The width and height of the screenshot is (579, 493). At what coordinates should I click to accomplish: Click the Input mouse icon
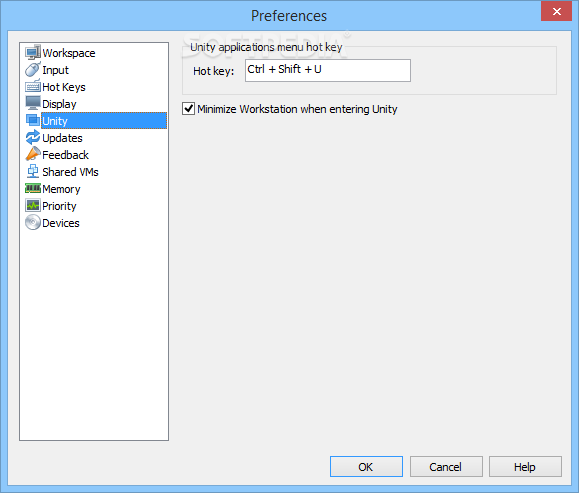[x=33, y=69]
